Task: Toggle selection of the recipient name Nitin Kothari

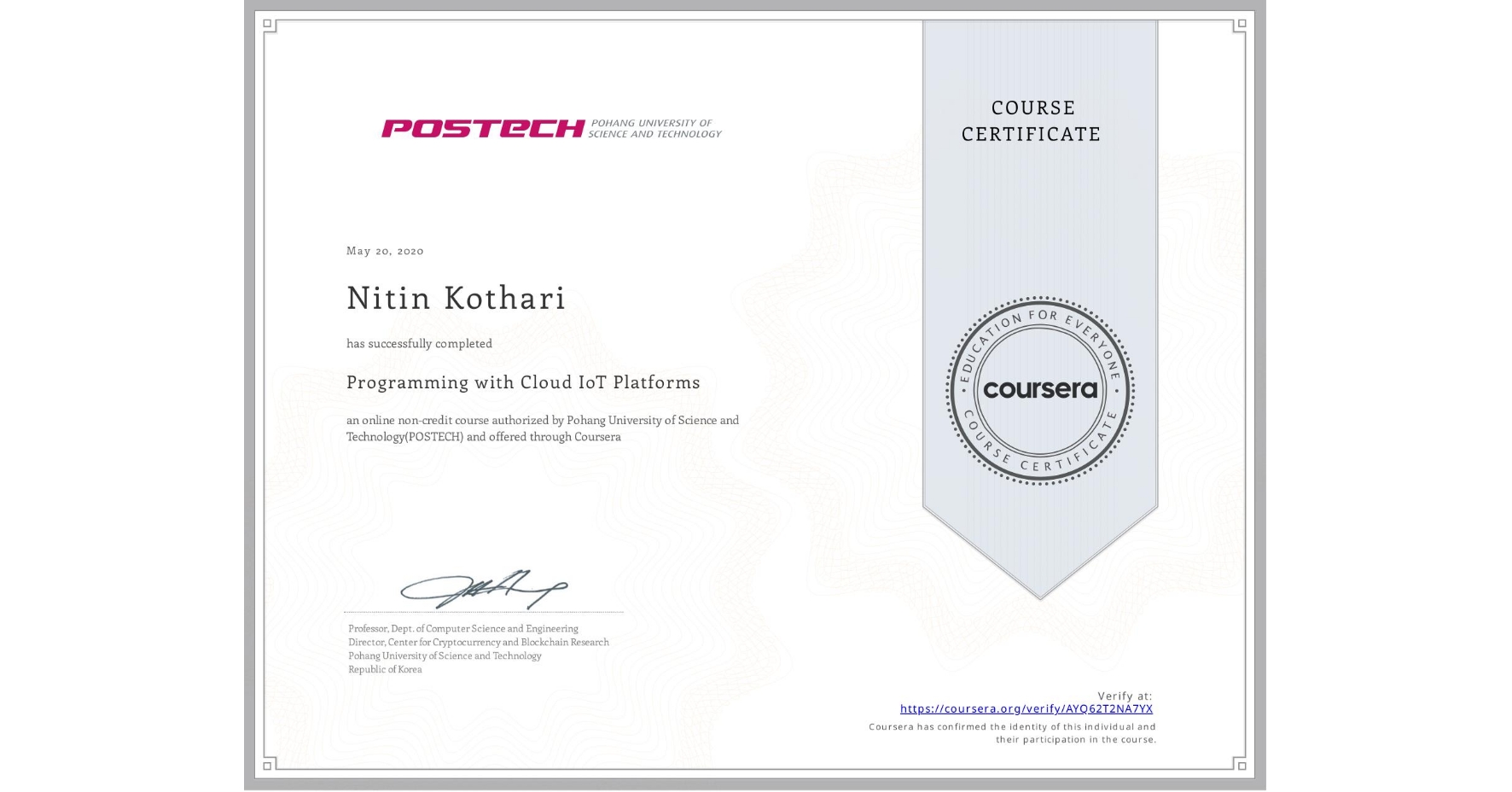Action: (456, 299)
